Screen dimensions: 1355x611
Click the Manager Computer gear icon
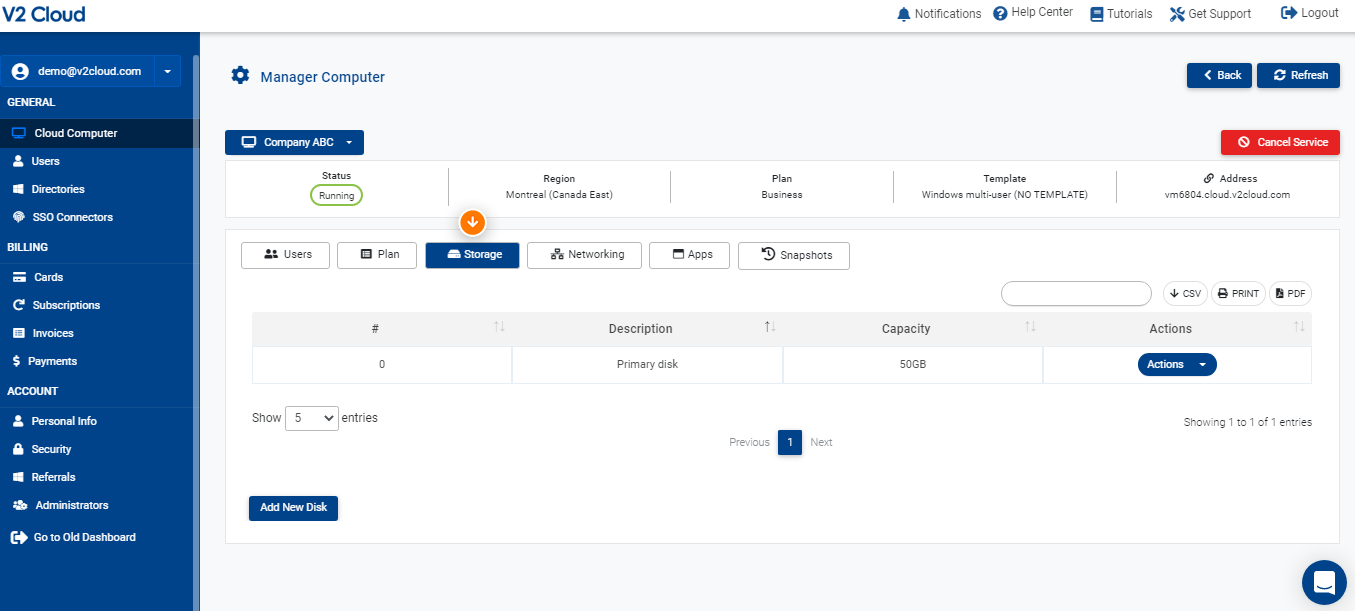click(240, 76)
